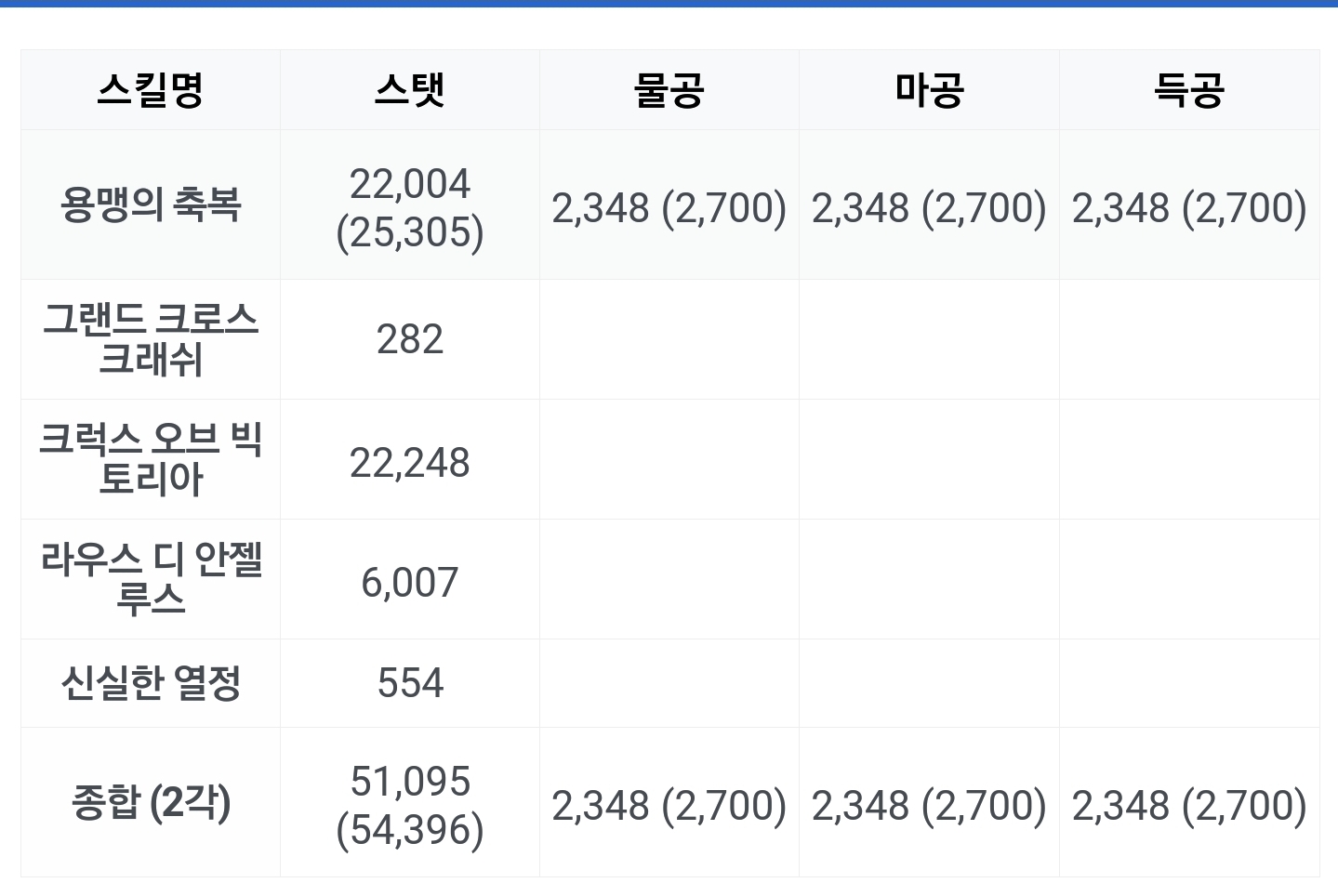Click the 6,007 stat value
Viewport: 1338px width, 896px height.
click(409, 583)
